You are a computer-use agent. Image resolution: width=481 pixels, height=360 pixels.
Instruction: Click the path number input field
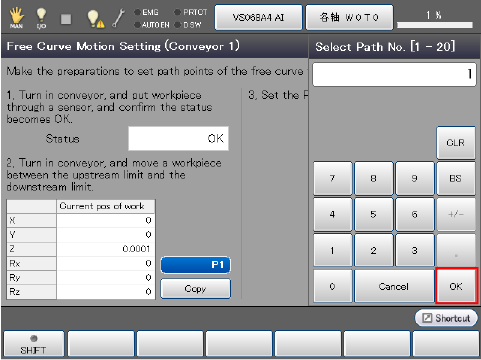394,74
